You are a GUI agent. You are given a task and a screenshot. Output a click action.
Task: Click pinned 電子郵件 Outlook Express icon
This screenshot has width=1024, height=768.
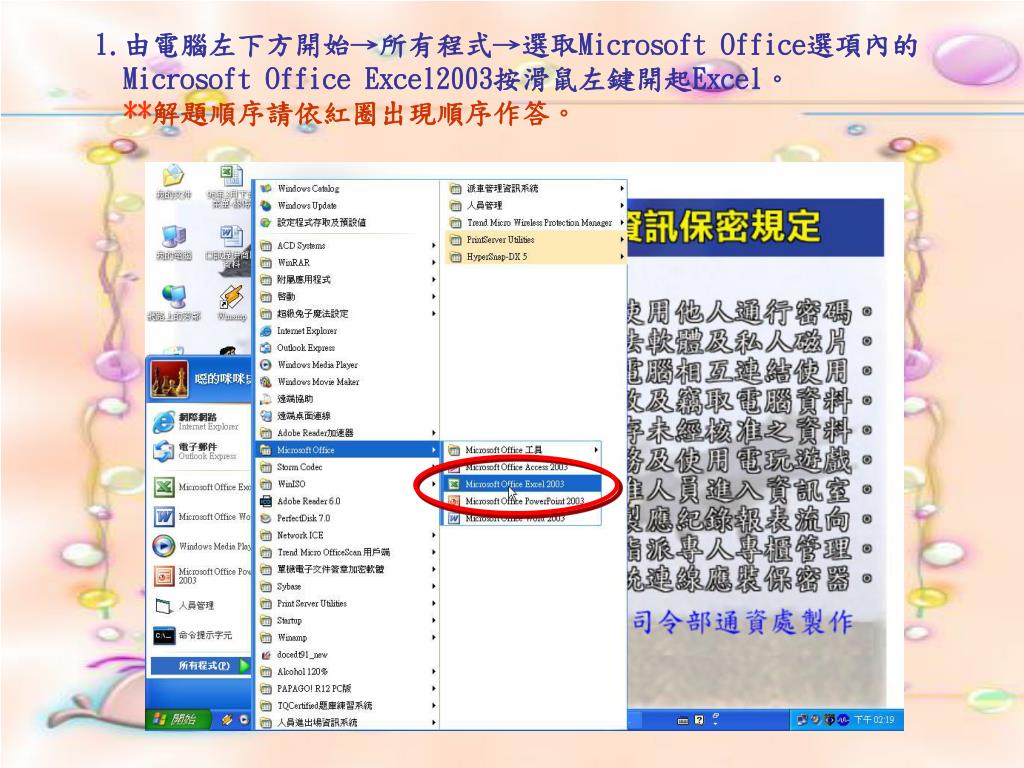[163, 451]
